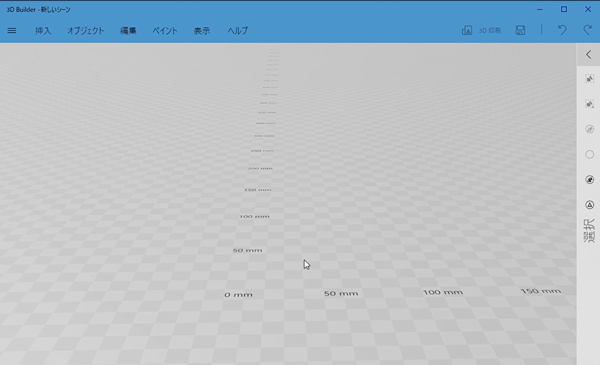Open the オブジェクト menu
The height and width of the screenshot is (365, 600).
(86, 31)
